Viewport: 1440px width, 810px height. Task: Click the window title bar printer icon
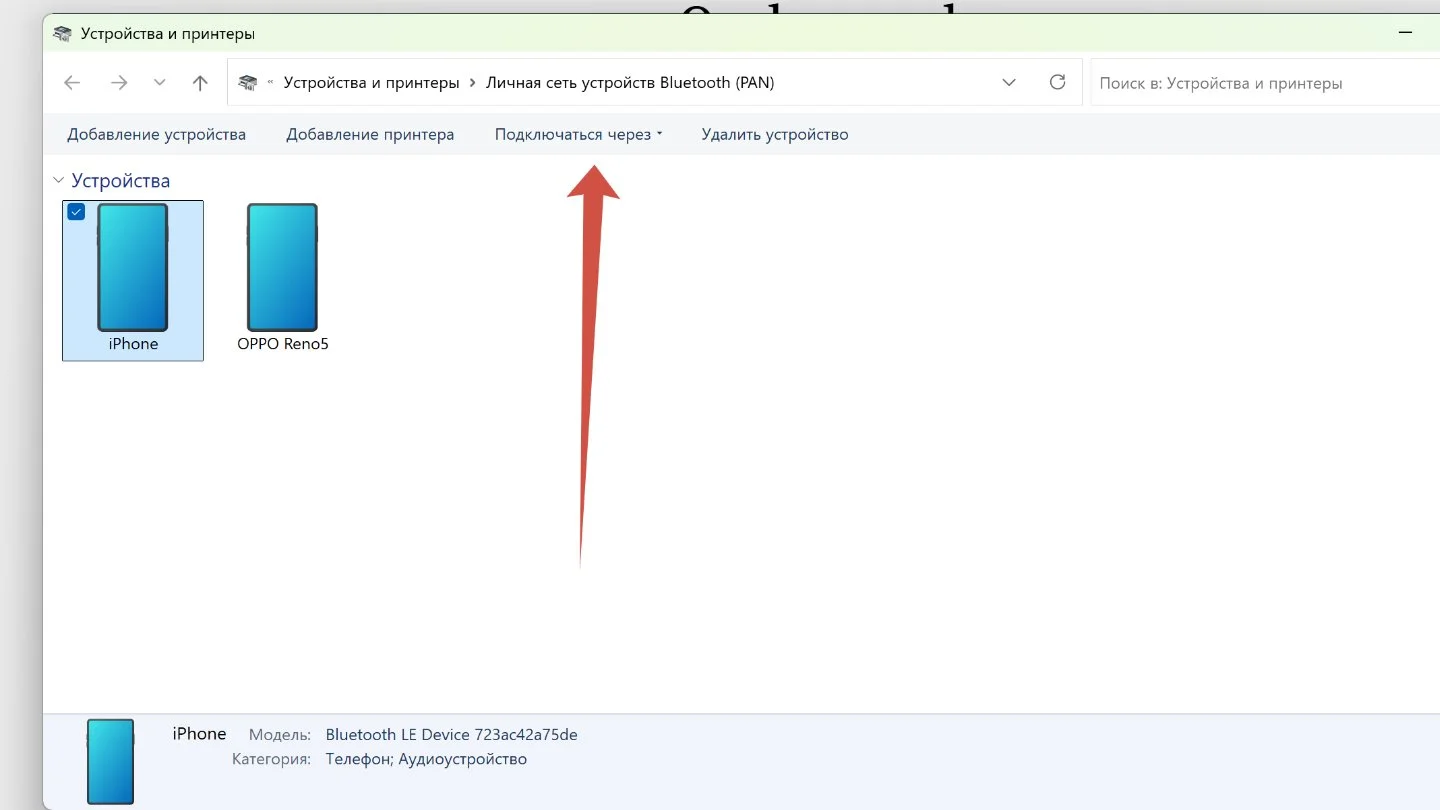(x=63, y=34)
